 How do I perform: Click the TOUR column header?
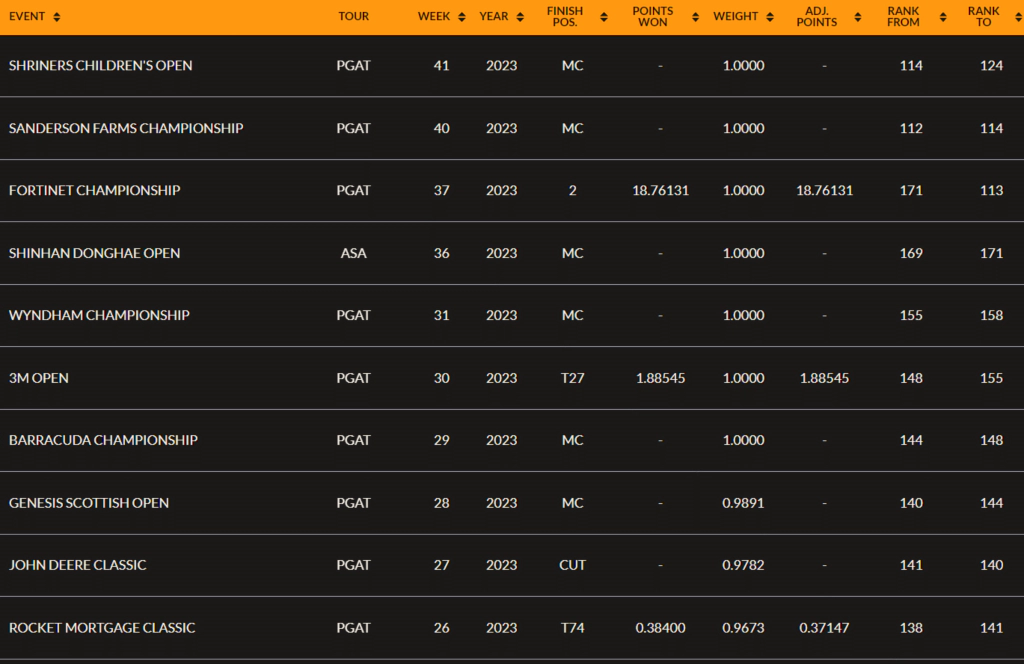pos(353,16)
